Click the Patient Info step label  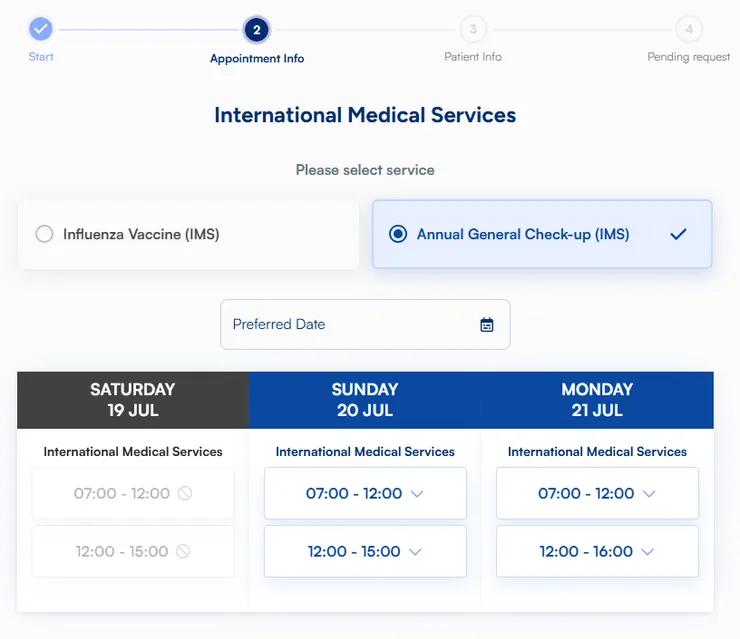click(473, 57)
